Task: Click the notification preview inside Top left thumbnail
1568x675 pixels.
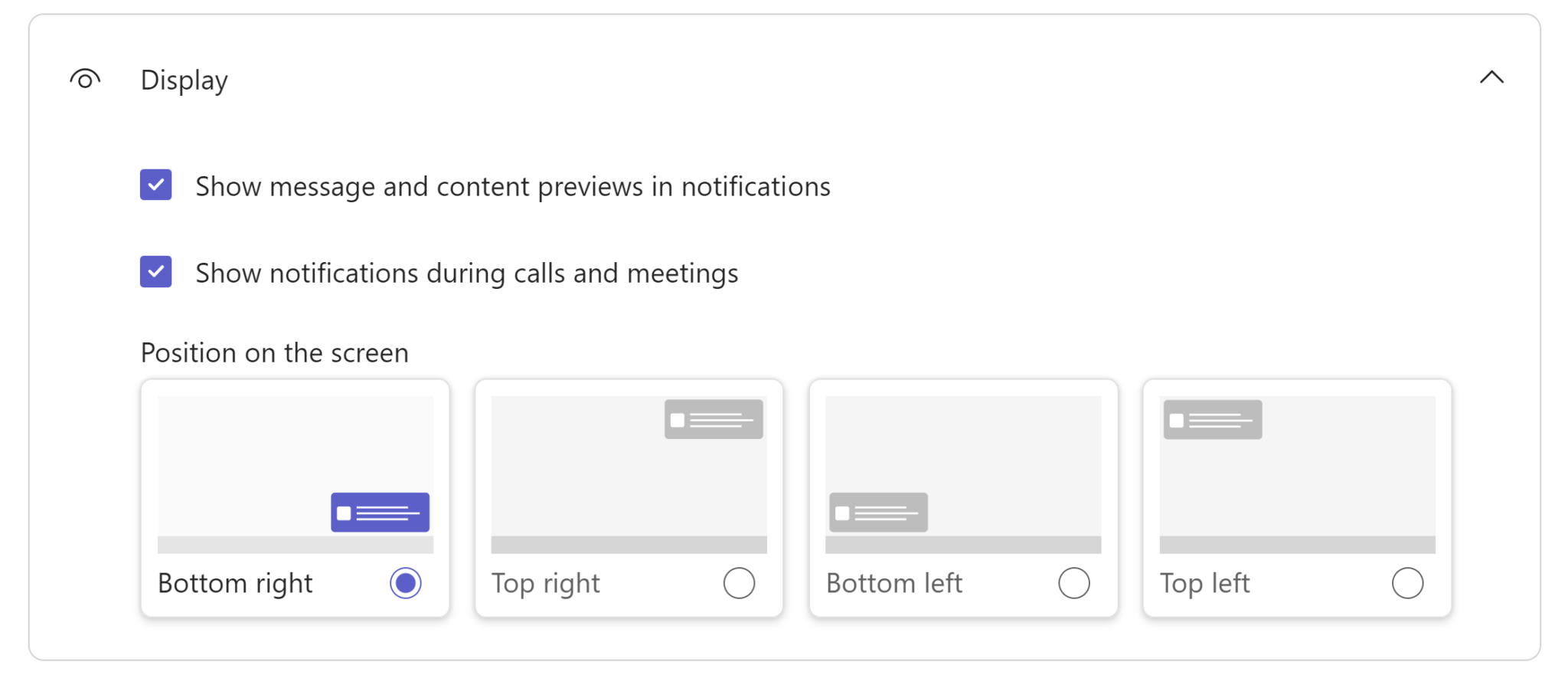Action: pyautogui.click(x=1211, y=419)
